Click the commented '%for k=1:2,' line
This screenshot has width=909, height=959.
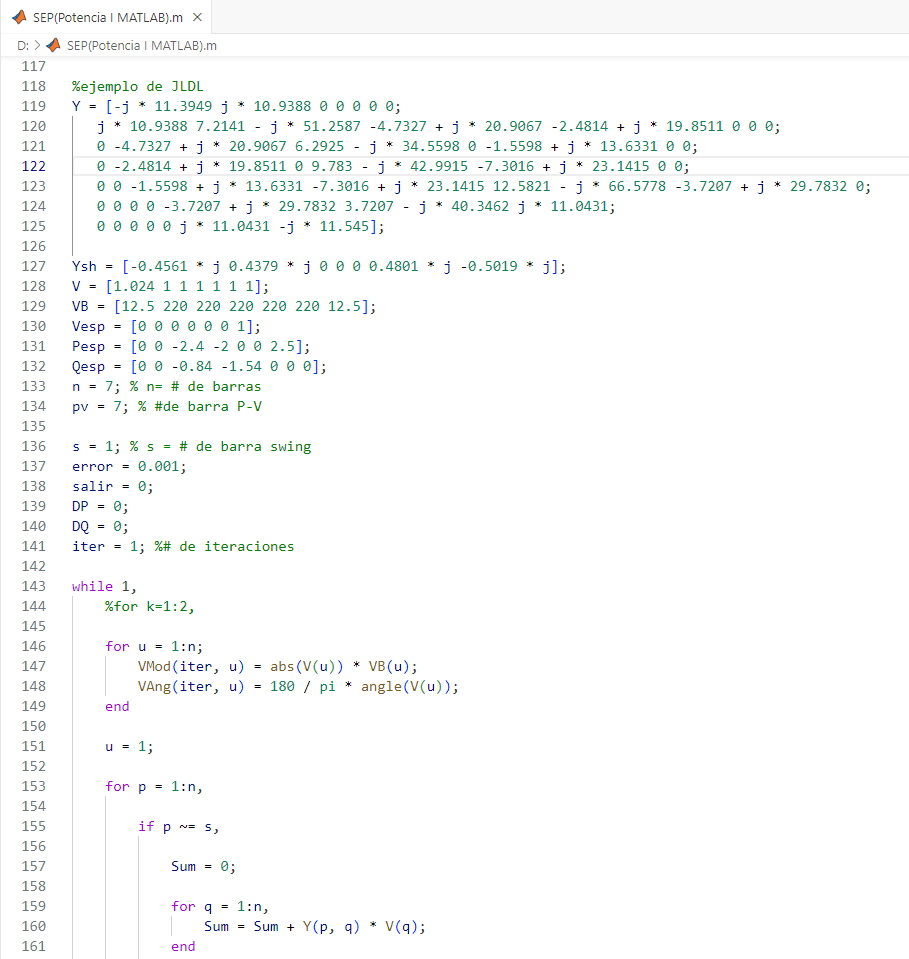pyautogui.click(x=150, y=606)
